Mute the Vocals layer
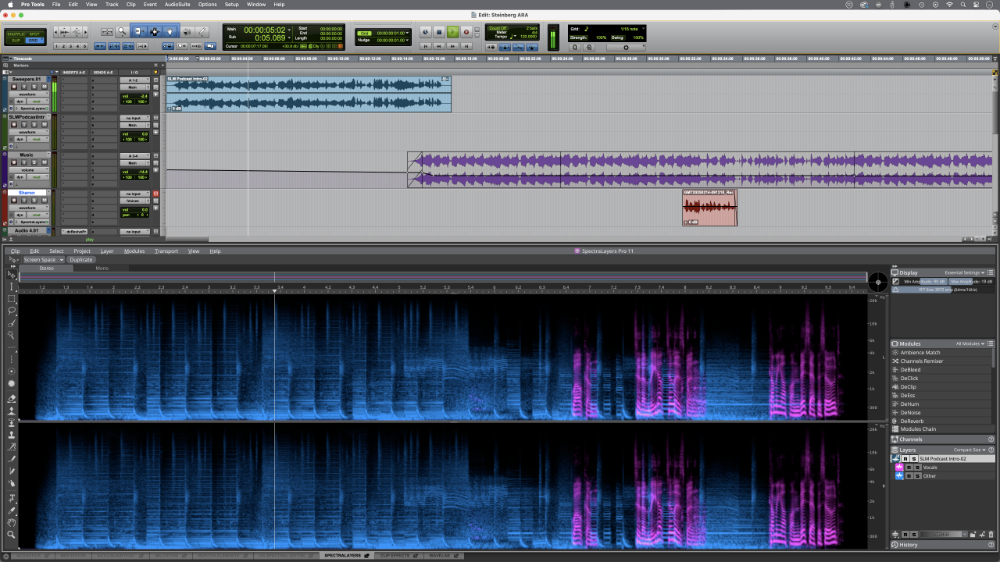Screen dimensions: 1000x562 click(909, 468)
